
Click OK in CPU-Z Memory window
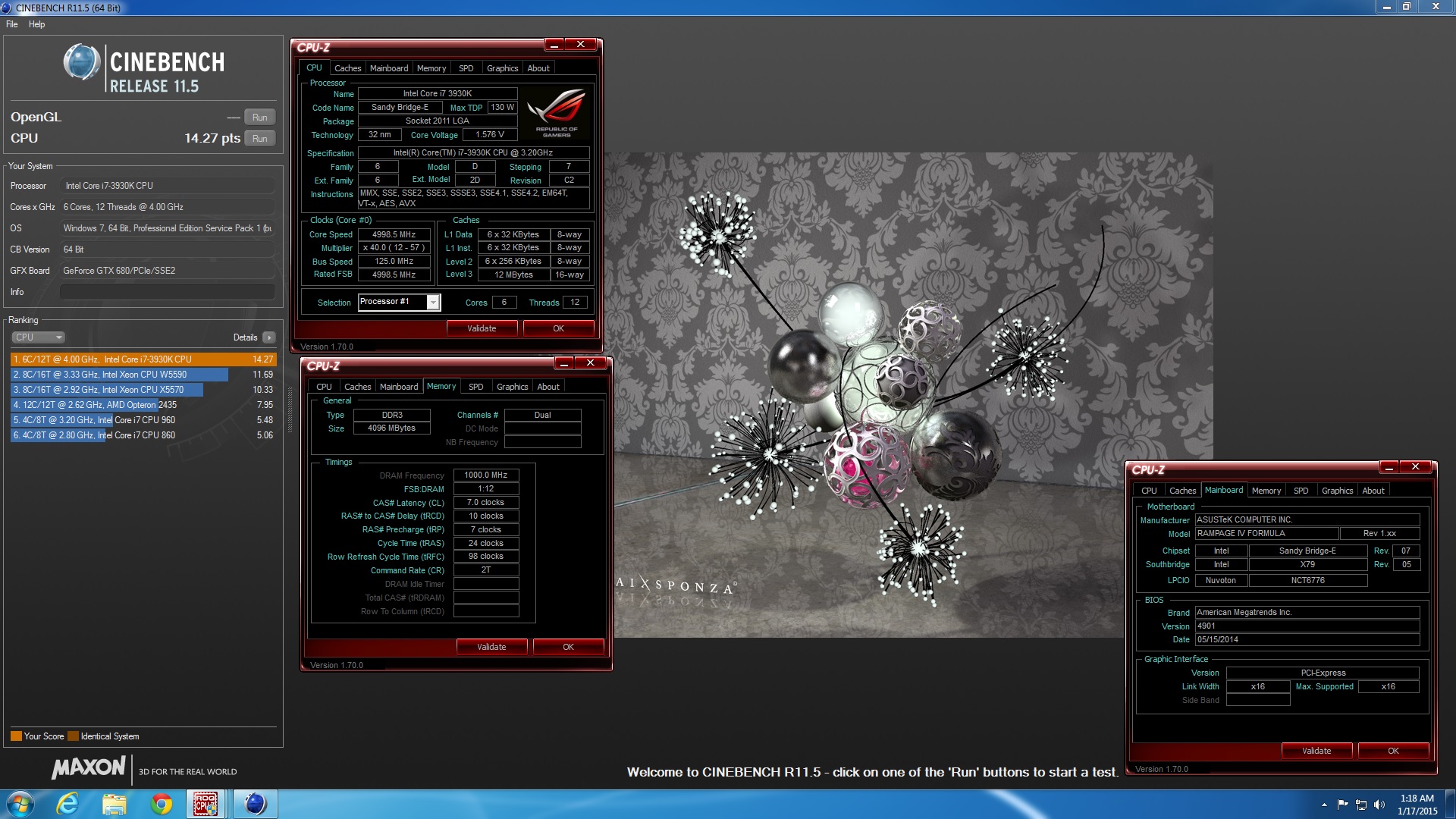(x=568, y=647)
